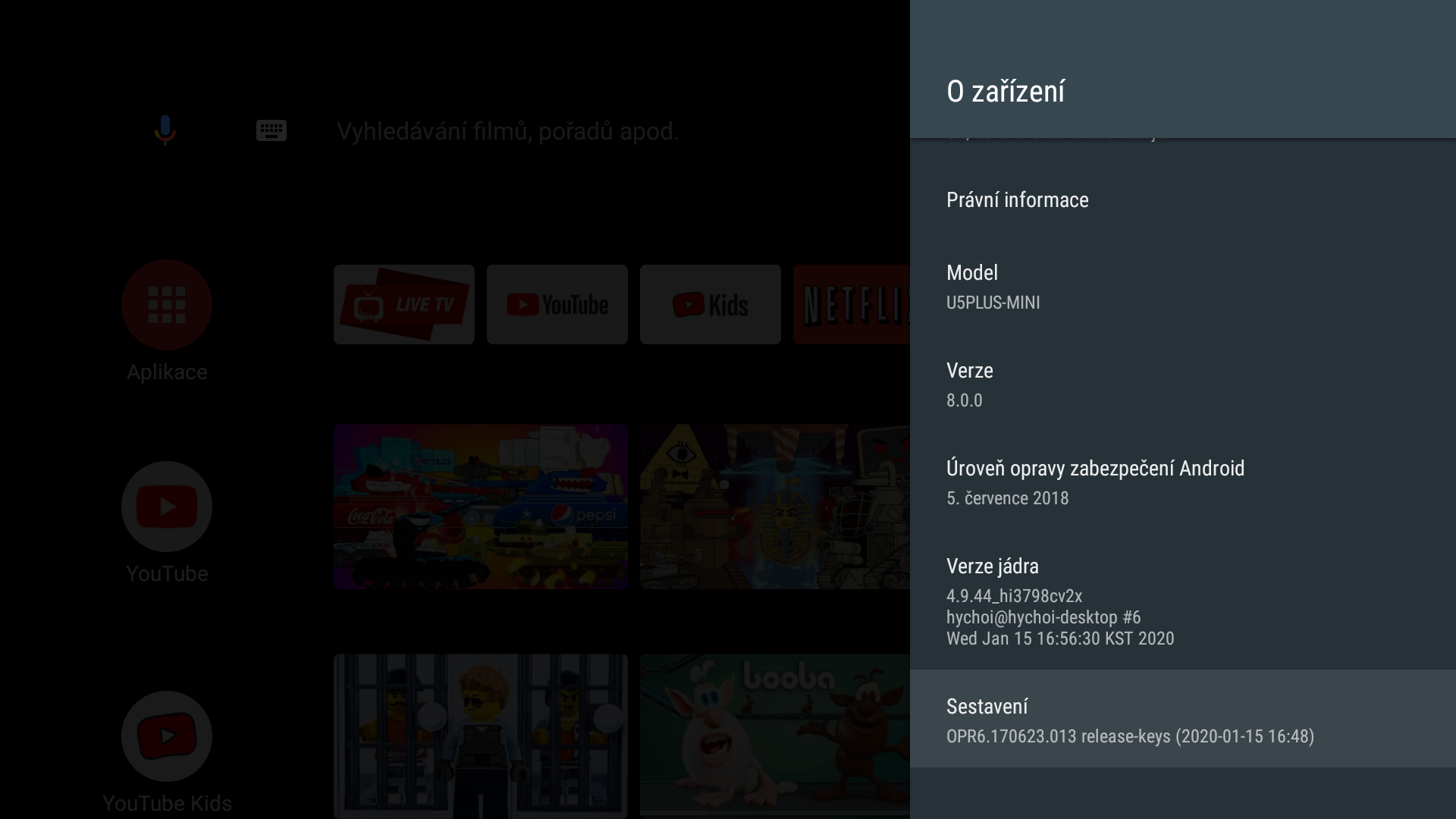Play the Coca-Cola Pepsi tanks video thumbnail
The width and height of the screenshot is (1456, 819).
481,507
